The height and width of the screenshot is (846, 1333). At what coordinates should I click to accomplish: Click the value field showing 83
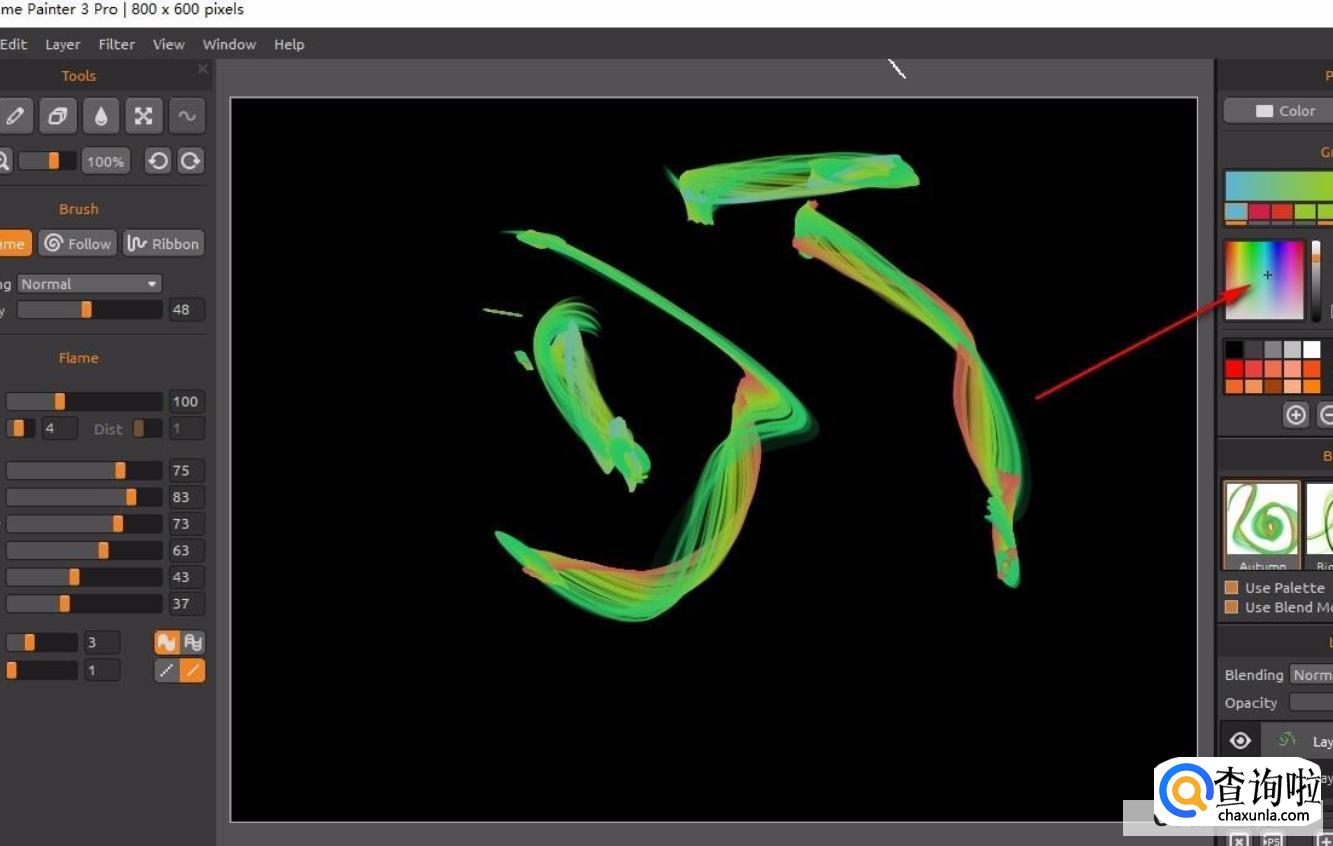[x=186, y=497]
